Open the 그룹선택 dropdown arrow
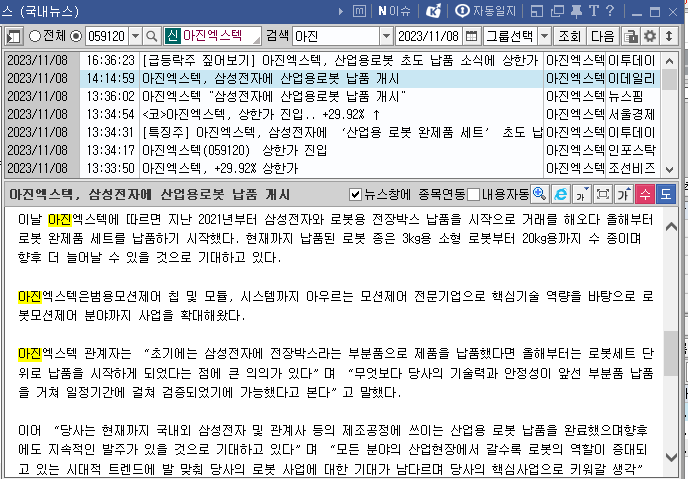Screen dimensions: 688x479 544,36
